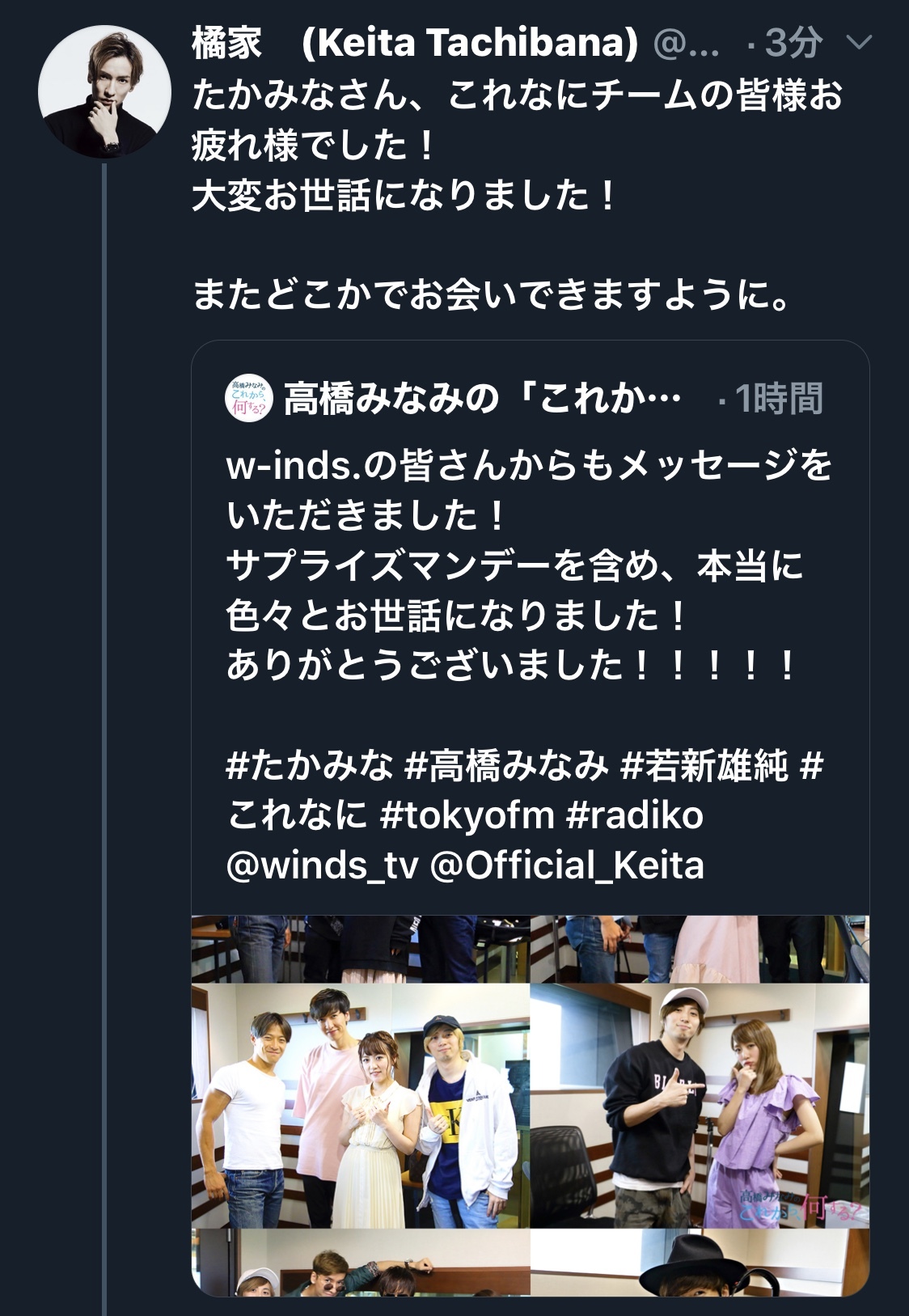
Task: Open the quoted tweet body text
Action: [529, 565]
